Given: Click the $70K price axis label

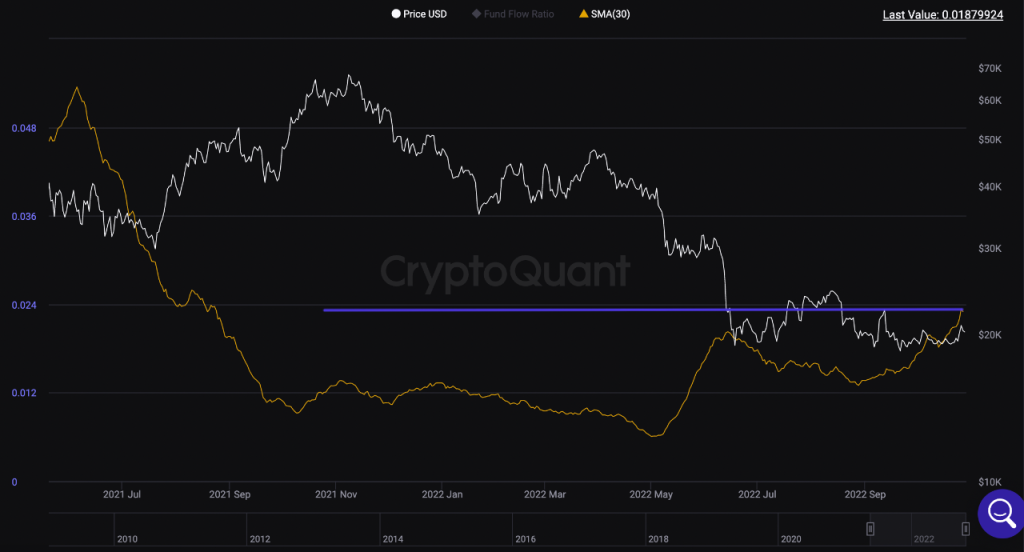Looking at the screenshot, I should pyautogui.click(x=989, y=68).
